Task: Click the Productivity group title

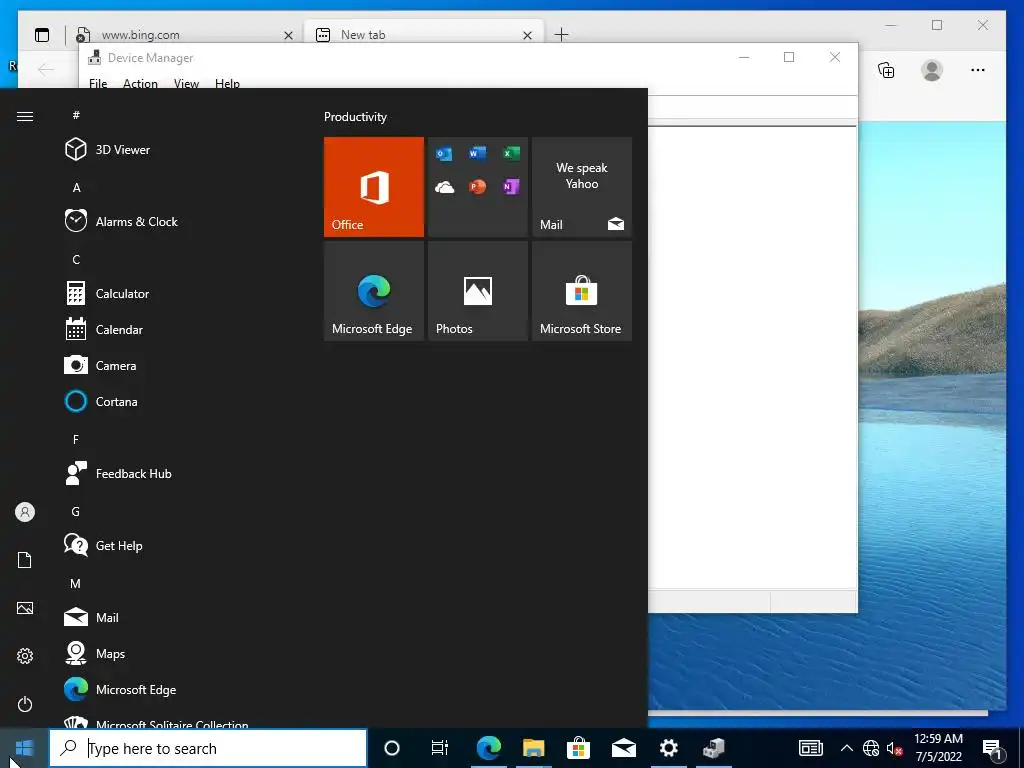Action: point(355,117)
